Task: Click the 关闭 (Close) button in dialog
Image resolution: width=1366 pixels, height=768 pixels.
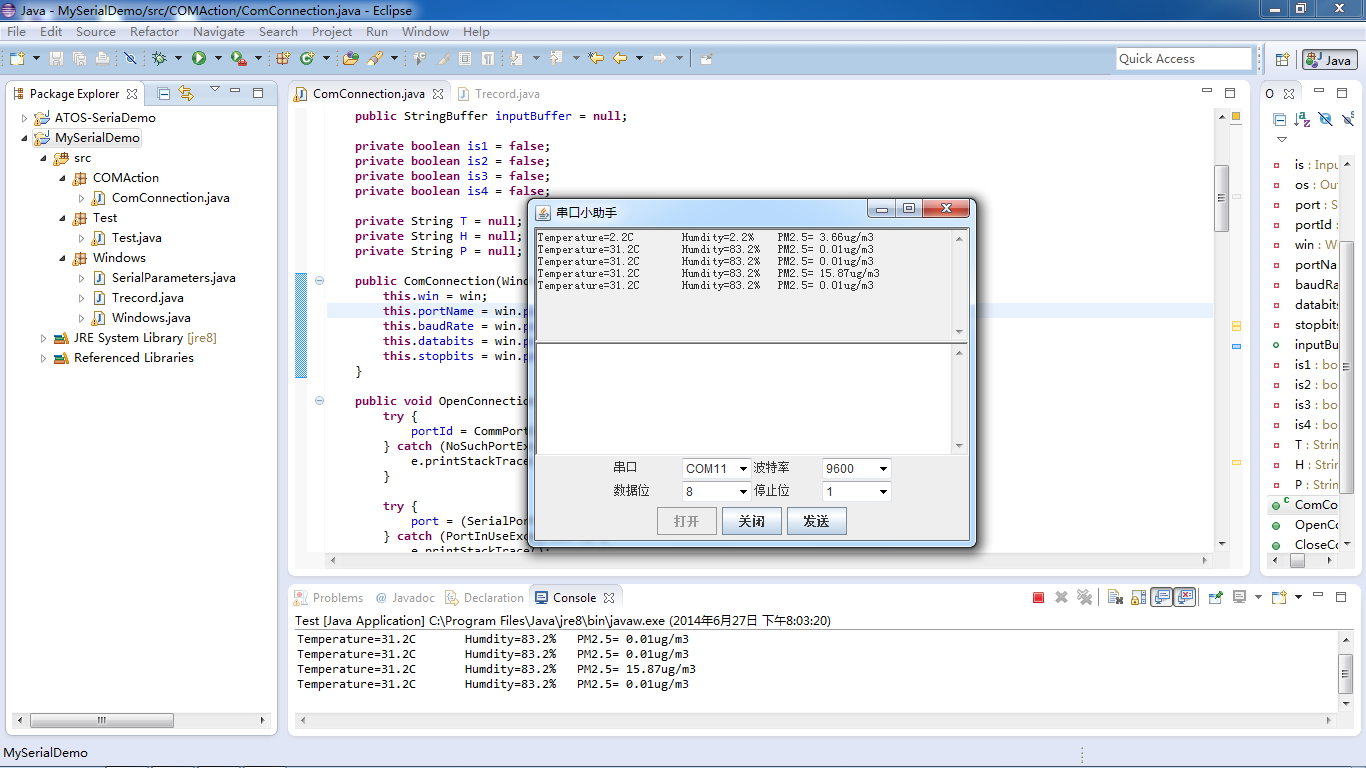Action: coord(751,521)
